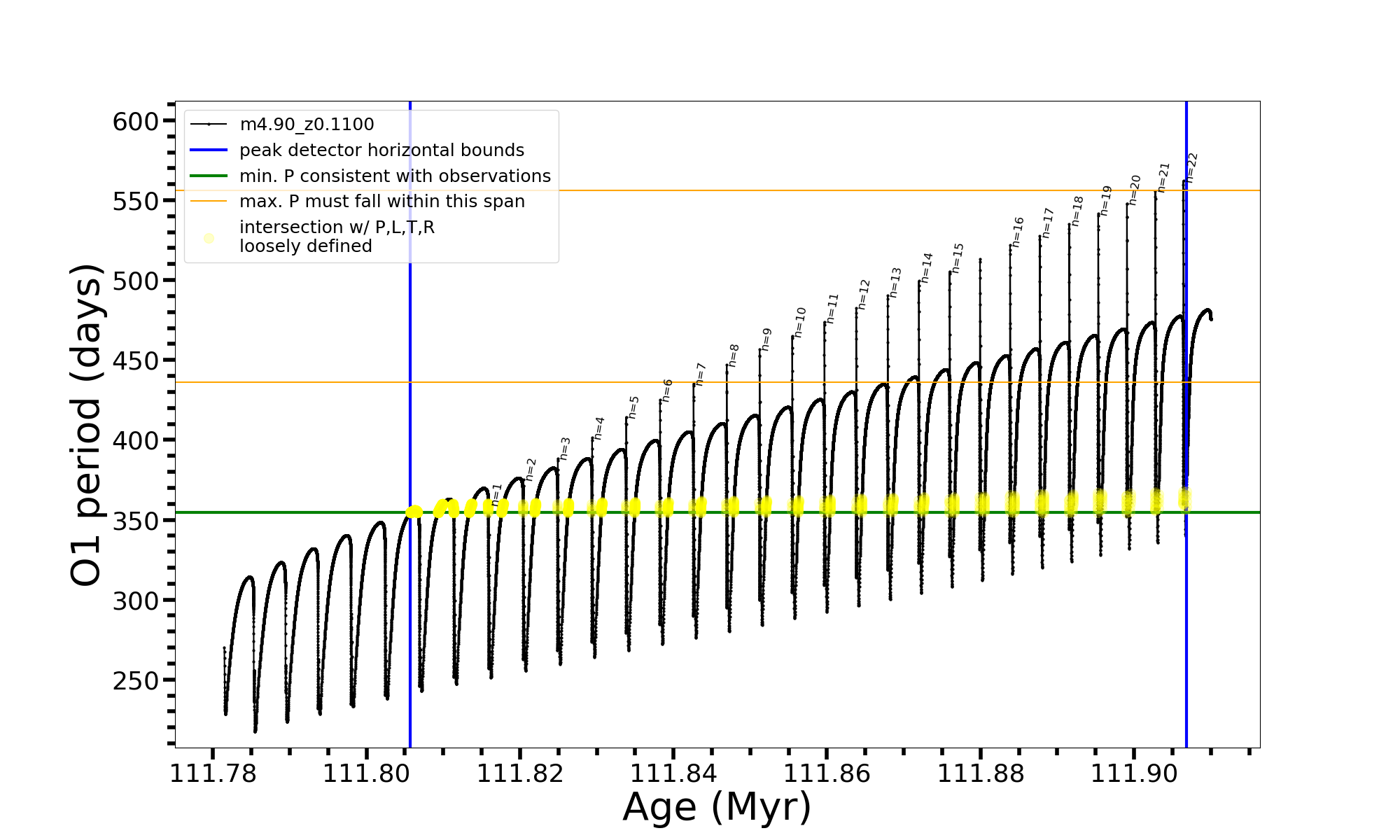Click 'min. P consistent with observations' label
1400x840 pixels.
(x=395, y=176)
